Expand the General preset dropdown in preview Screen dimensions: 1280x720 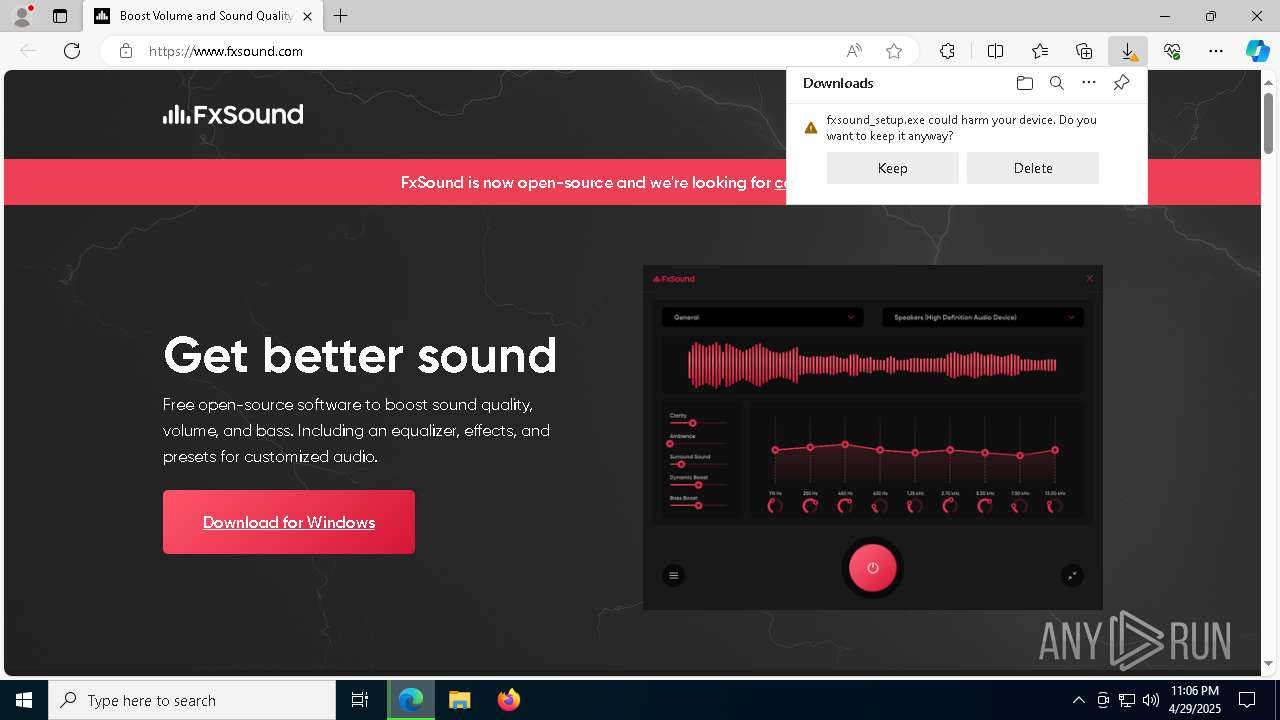762,317
